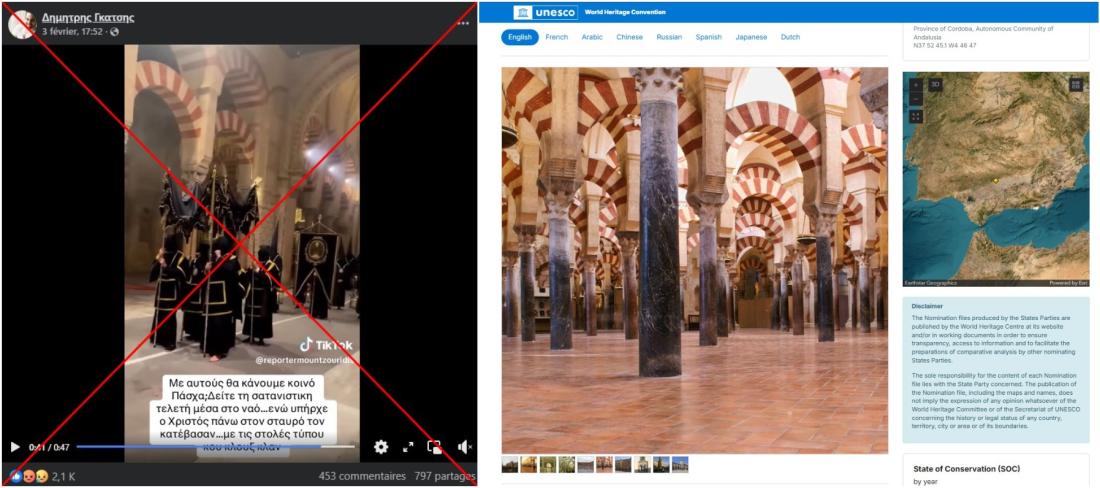Select the tenth gallery thumbnail
1100x488 pixels.
pos(680,464)
